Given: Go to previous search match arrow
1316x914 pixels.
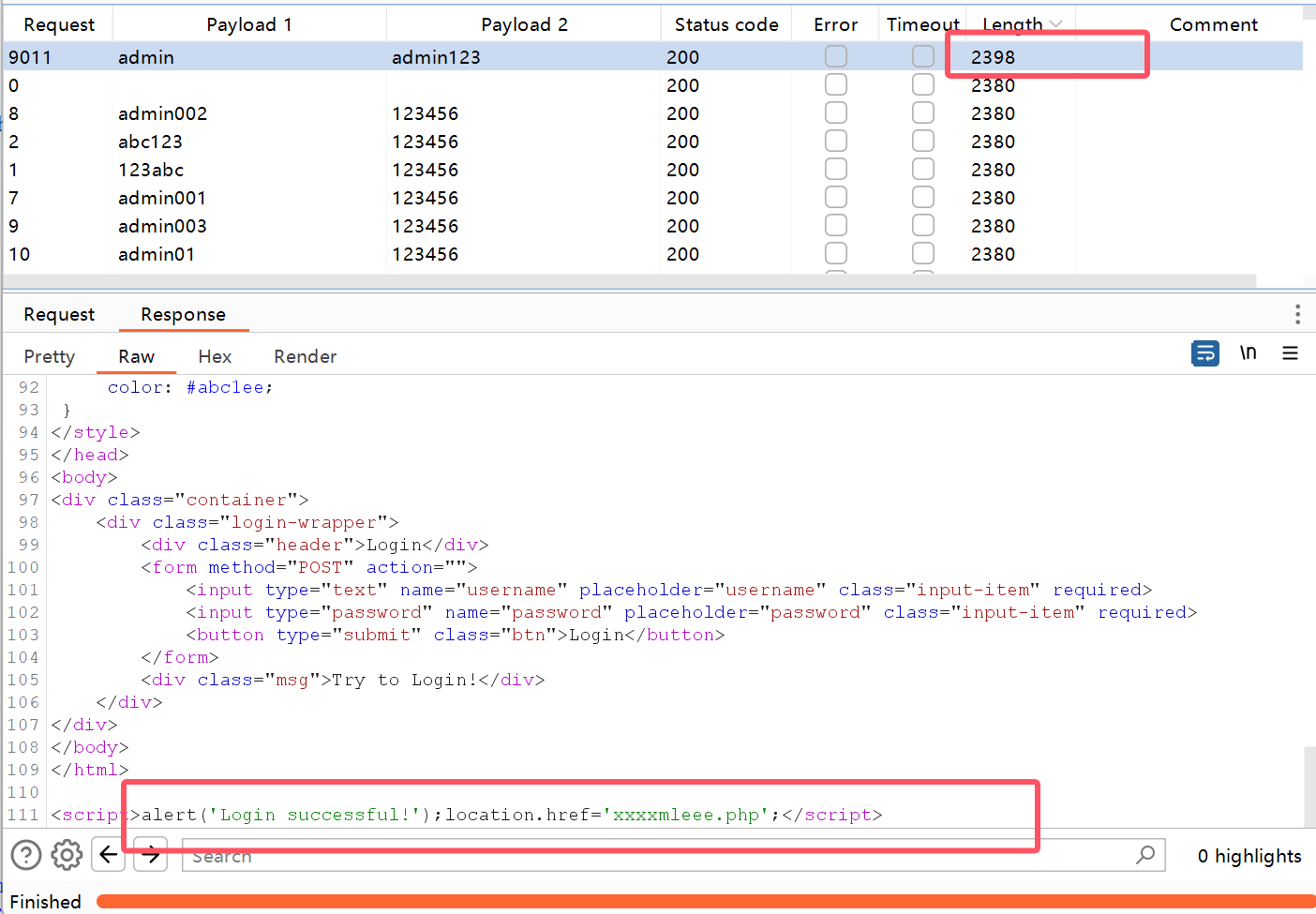Looking at the screenshot, I should tap(109, 854).
